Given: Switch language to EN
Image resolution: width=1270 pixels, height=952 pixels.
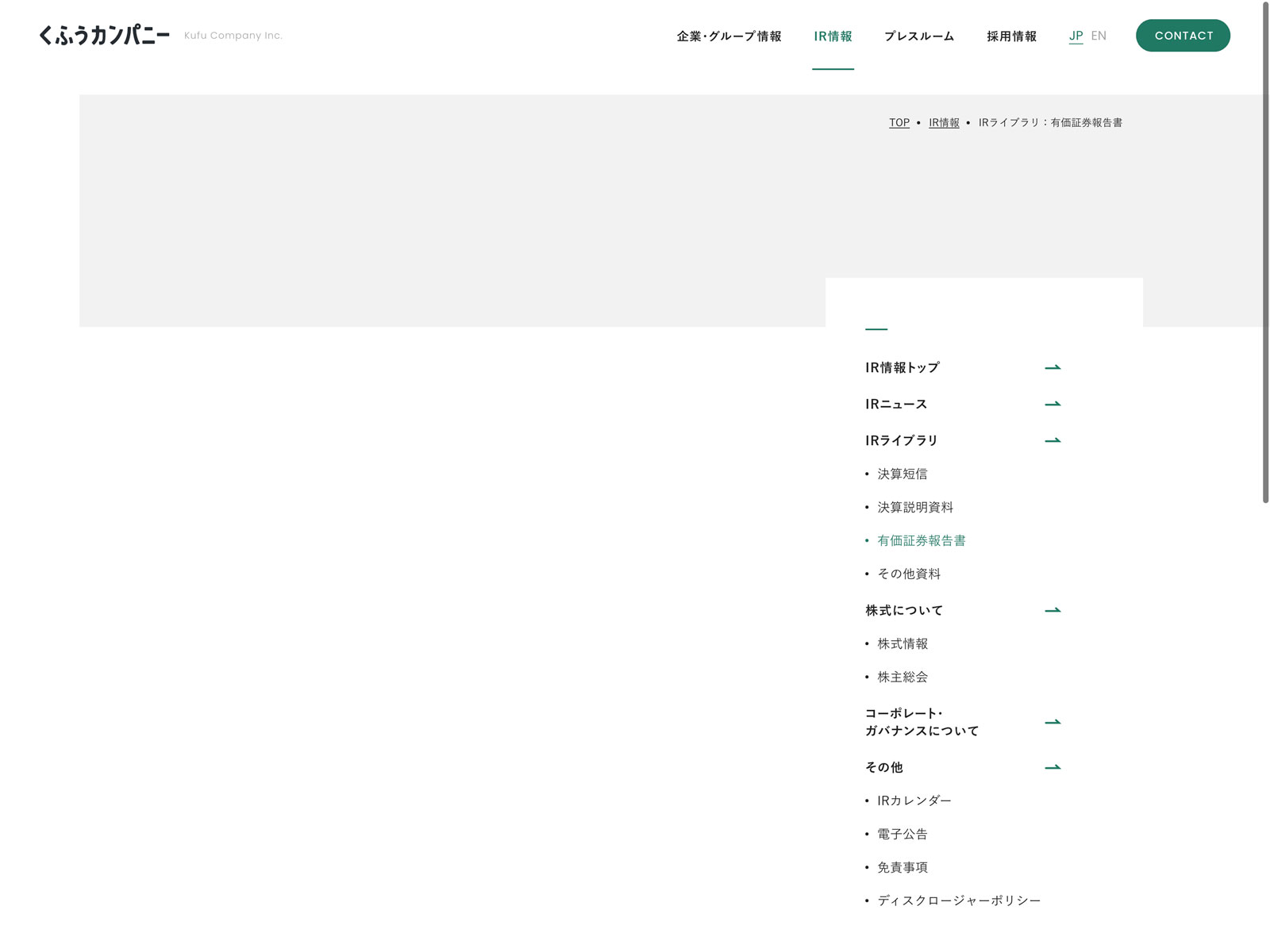Looking at the screenshot, I should [1099, 36].
